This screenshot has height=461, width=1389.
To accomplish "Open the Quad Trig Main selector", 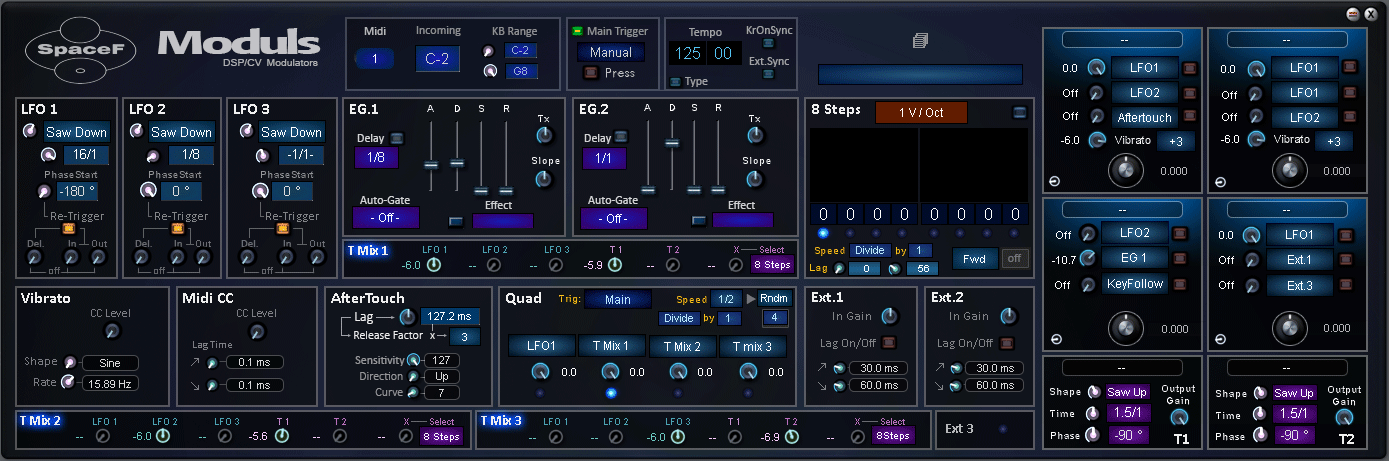I will coord(618,299).
